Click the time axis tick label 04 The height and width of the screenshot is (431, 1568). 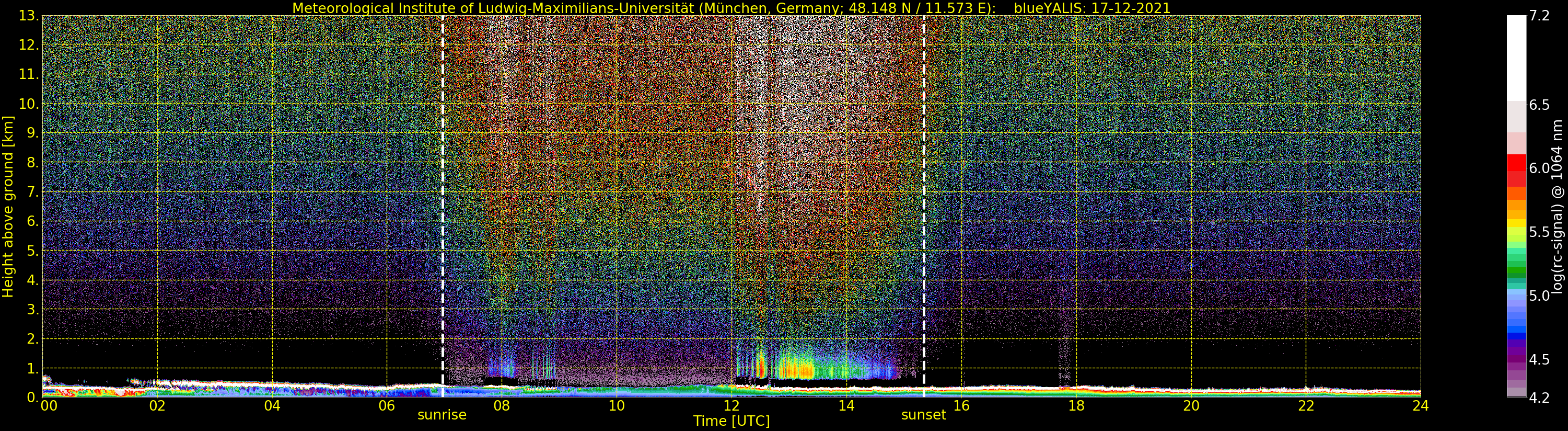272,405
